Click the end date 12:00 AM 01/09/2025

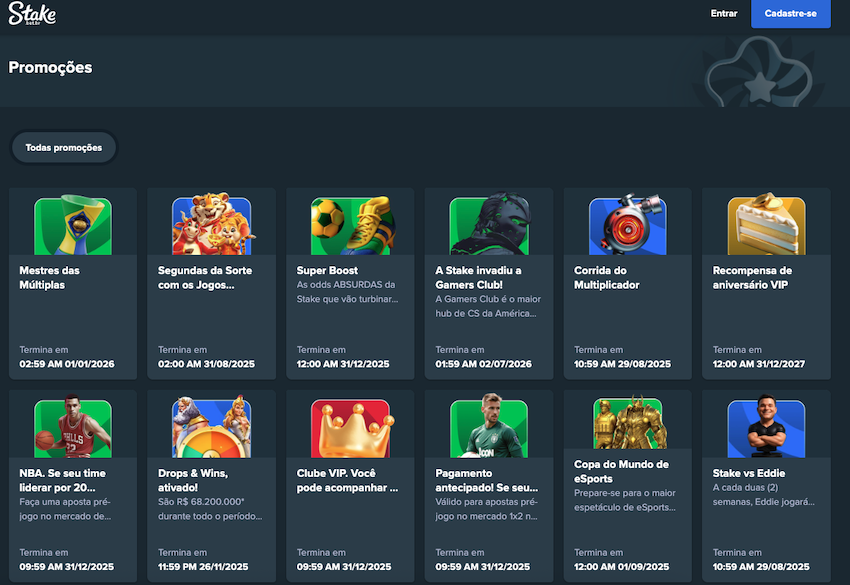click(621, 567)
